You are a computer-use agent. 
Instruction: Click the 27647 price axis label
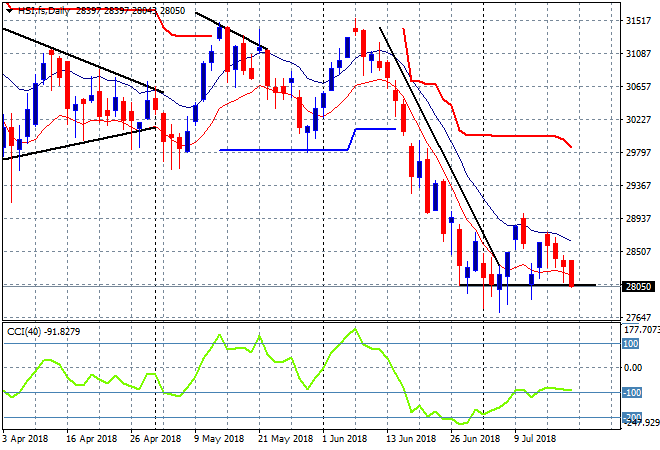[x=639, y=317]
